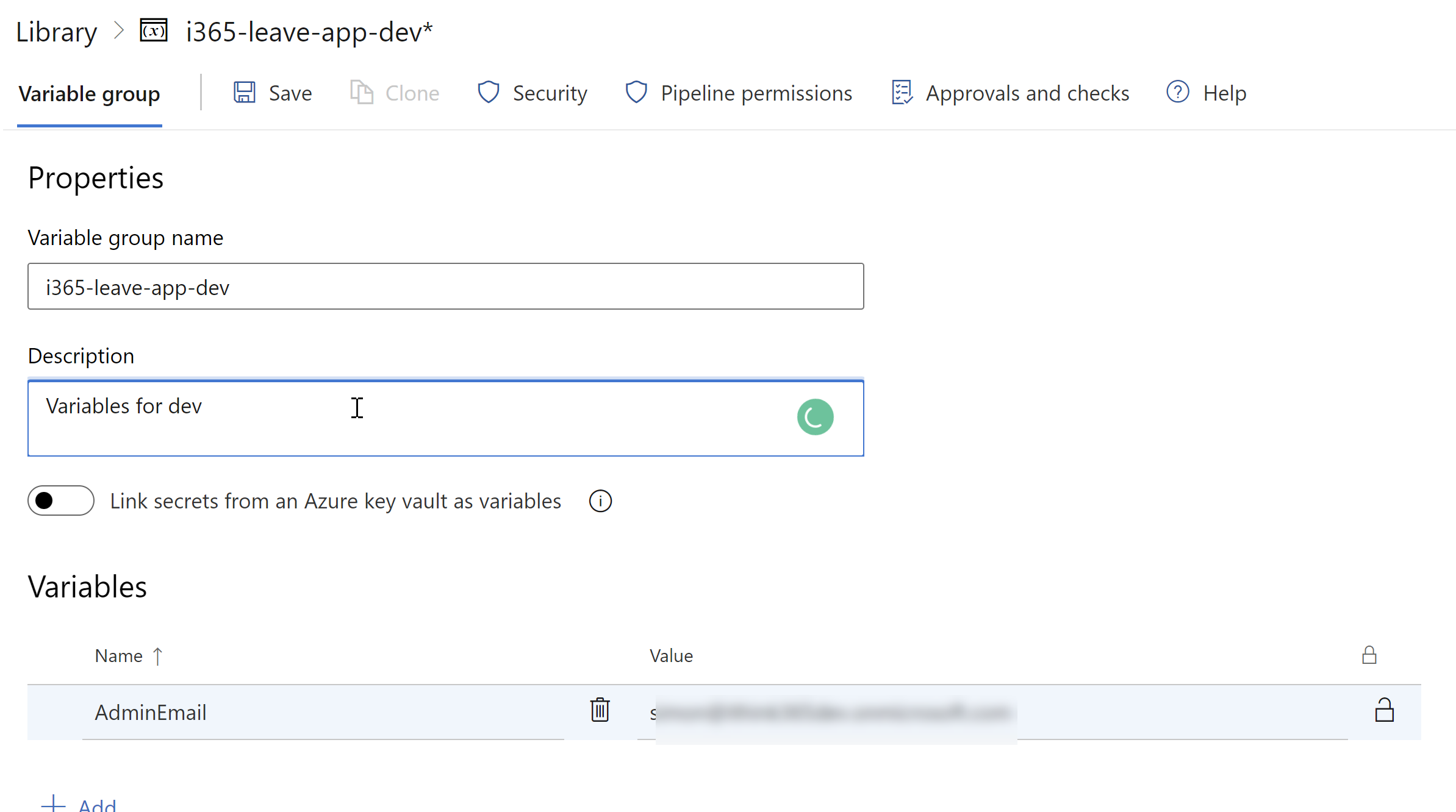Click the Save disk icon
This screenshot has height=812, width=1456.
[x=245, y=93]
